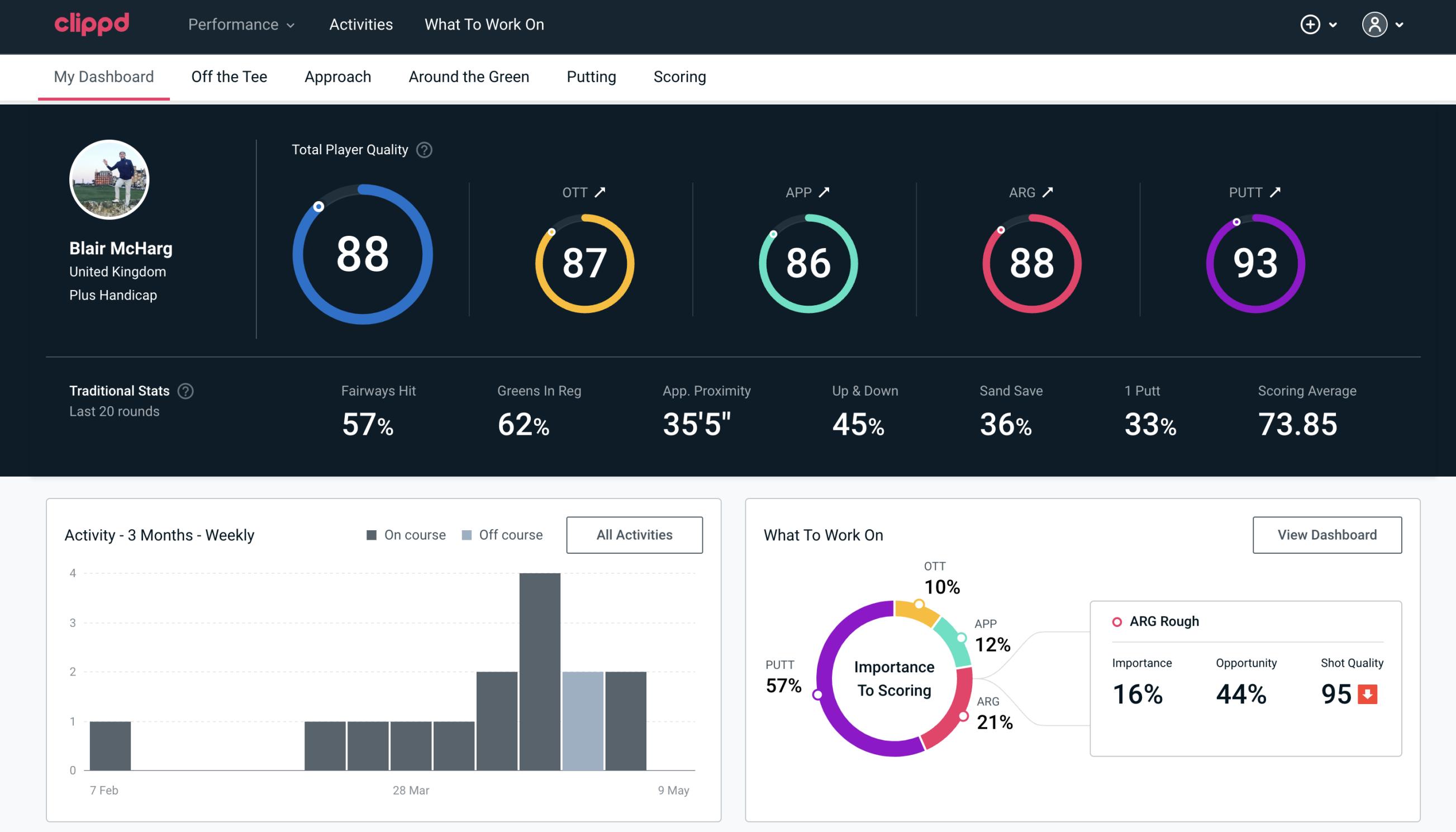The image size is (1456, 832).
Task: Switch to the Scoring tab
Action: click(x=680, y=76)
